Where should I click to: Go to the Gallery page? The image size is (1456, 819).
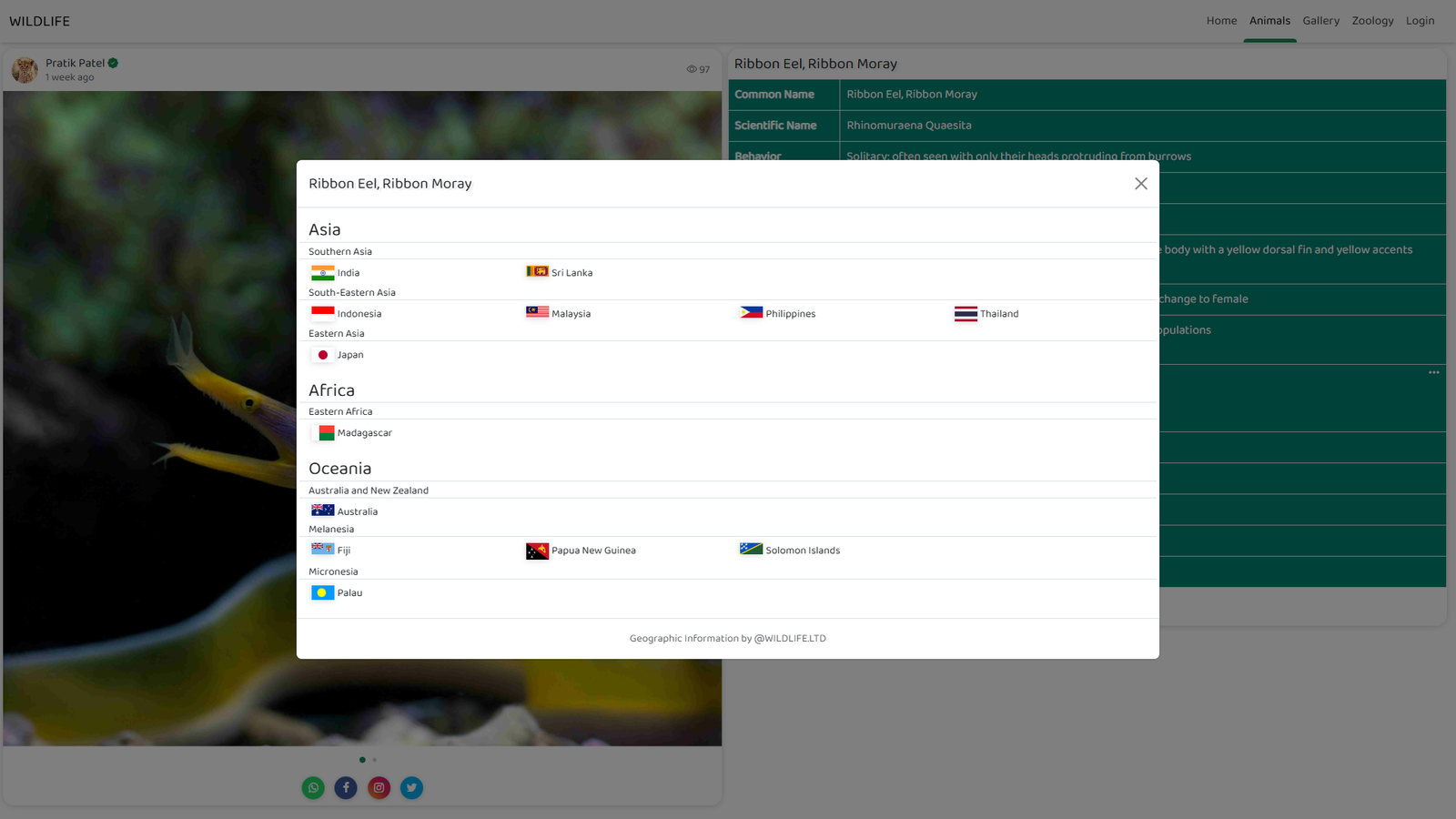[x=1320, y=21]
